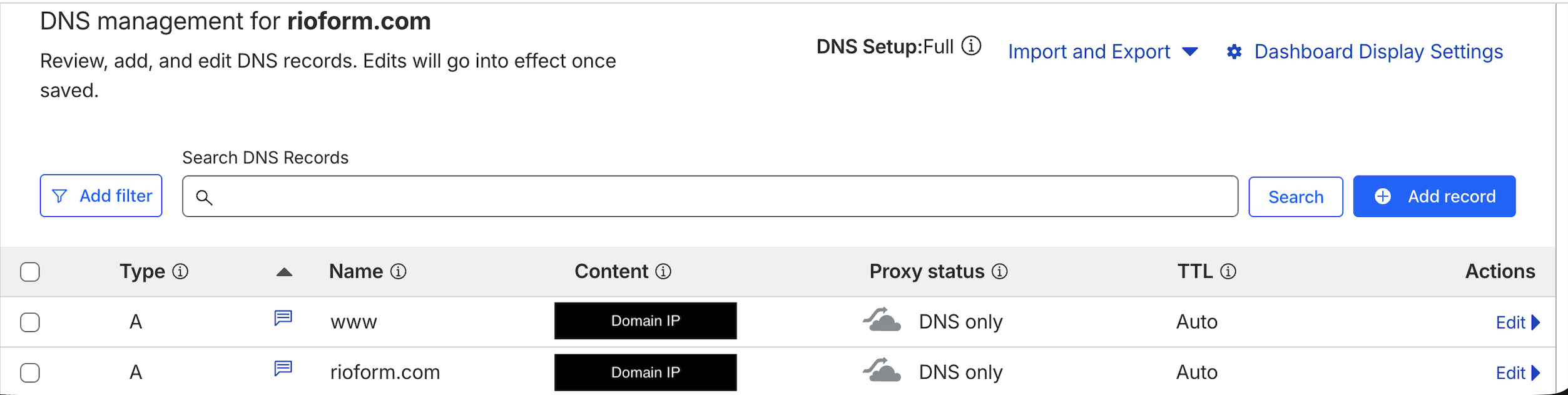Select the rioform.com record checkbox
Viewport: 1568px width, 395px height.
30,373
